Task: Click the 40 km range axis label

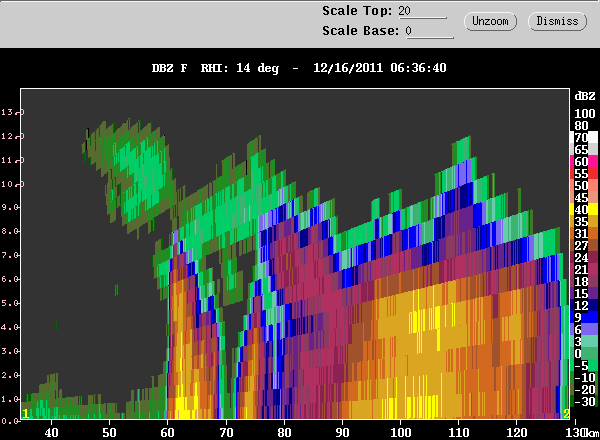Action: (x=51, y=433)
